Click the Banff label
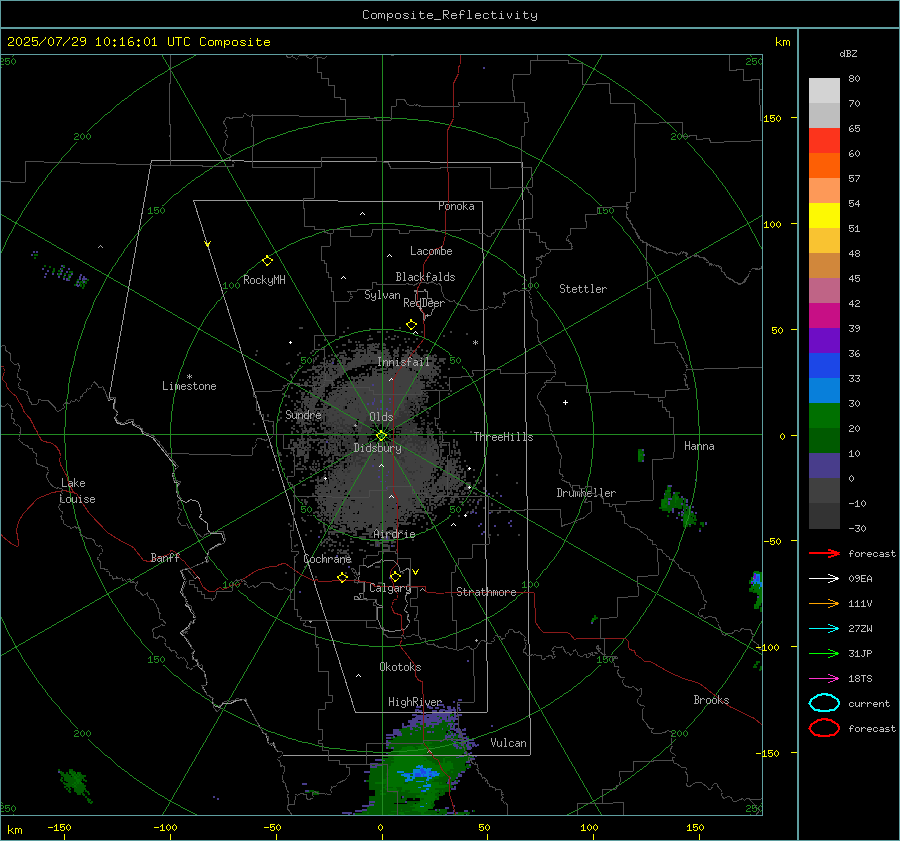The width and height of the screenshot is (900, 841). pyautogui.click(x=165, y=557)
